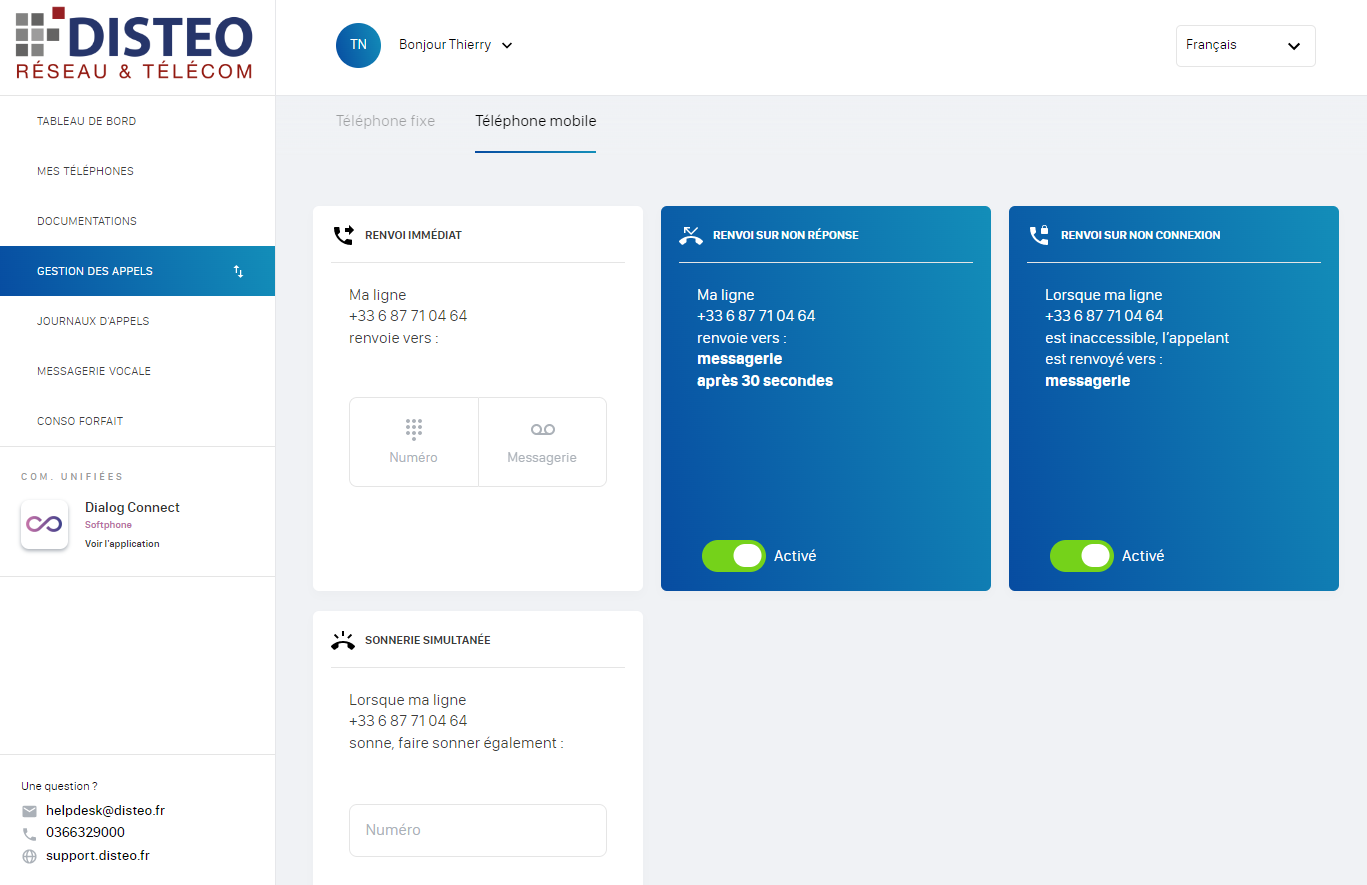Open Conso forfait in sidebar

137,421
